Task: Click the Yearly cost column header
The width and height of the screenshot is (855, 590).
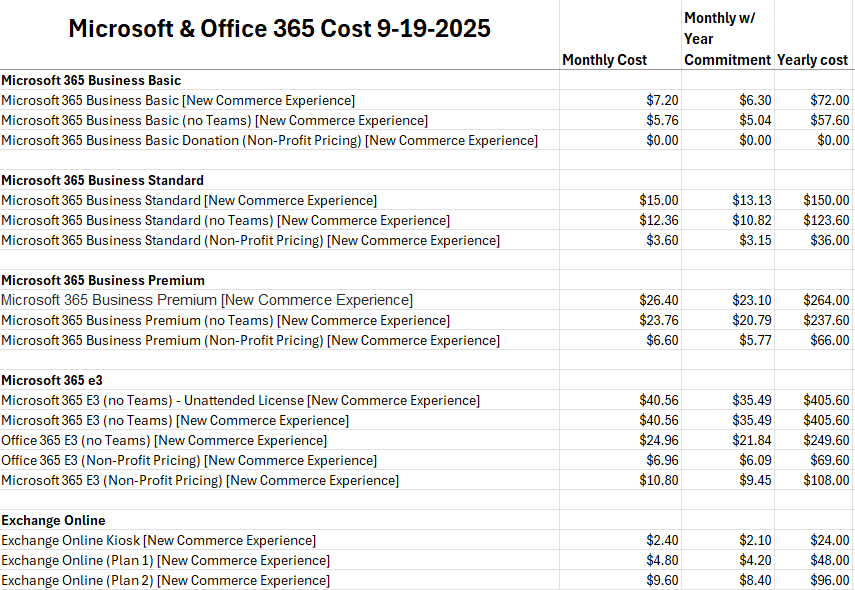Action: point(812,59)
